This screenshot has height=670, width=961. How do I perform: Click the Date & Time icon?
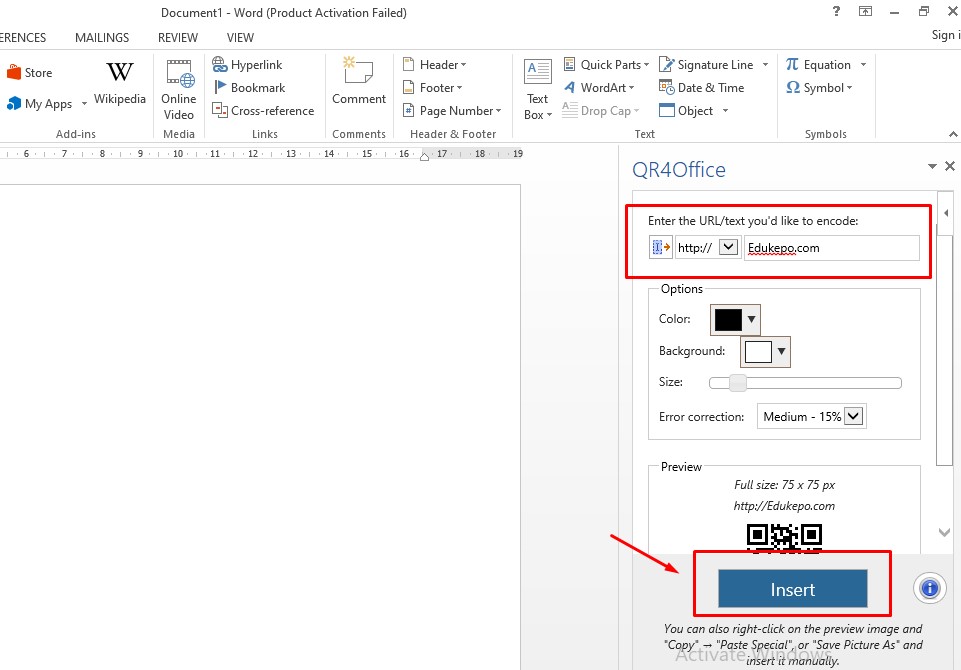coord(667,88)
